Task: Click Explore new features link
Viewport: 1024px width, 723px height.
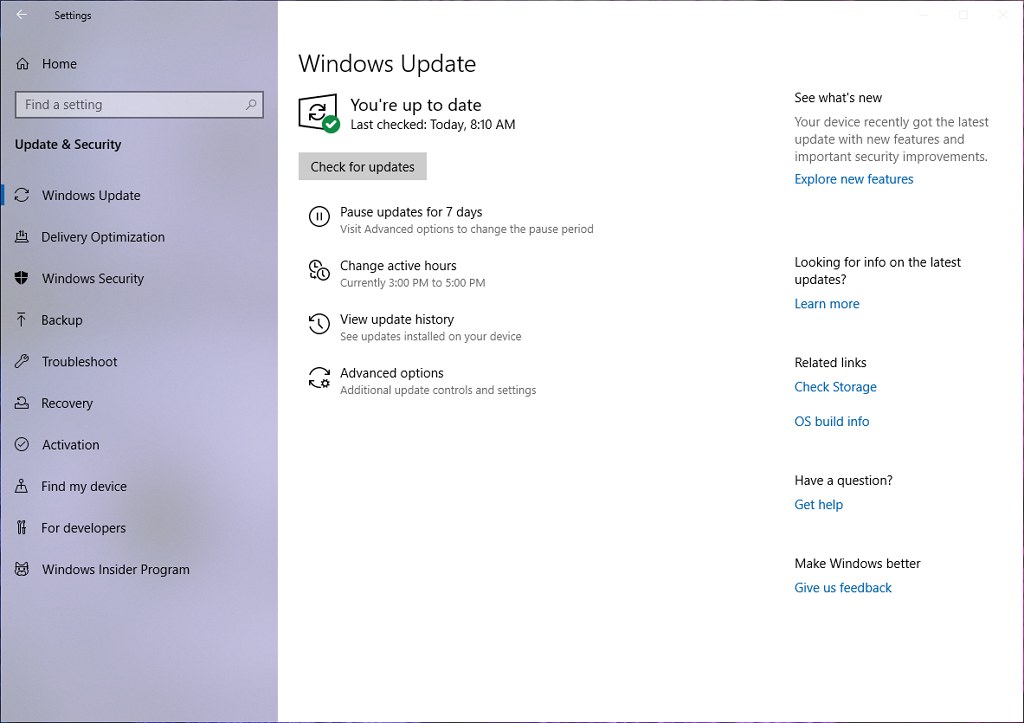Action: [x=854, y=179]
